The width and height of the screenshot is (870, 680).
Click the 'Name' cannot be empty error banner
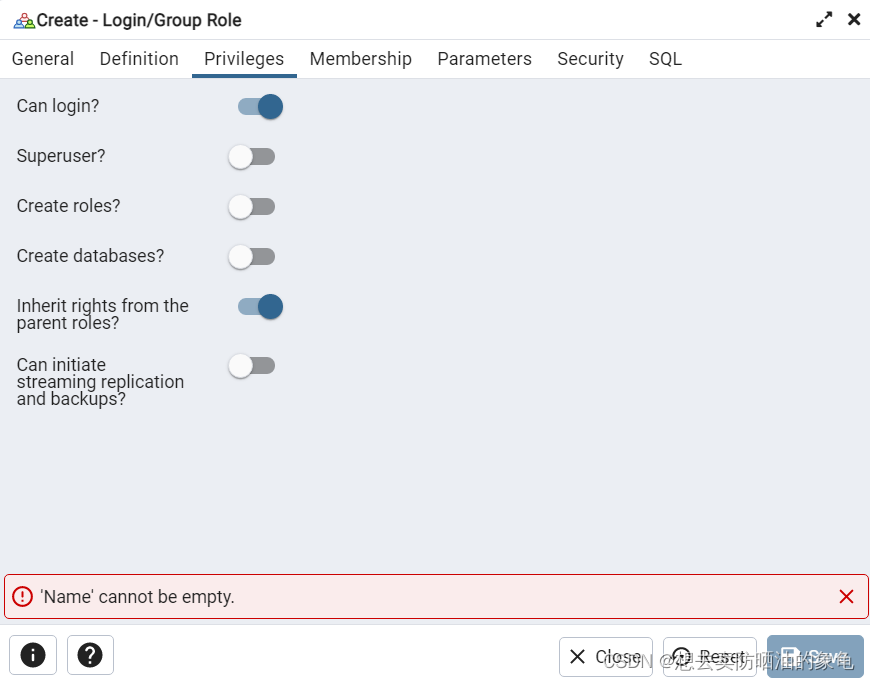click(400, 596)
